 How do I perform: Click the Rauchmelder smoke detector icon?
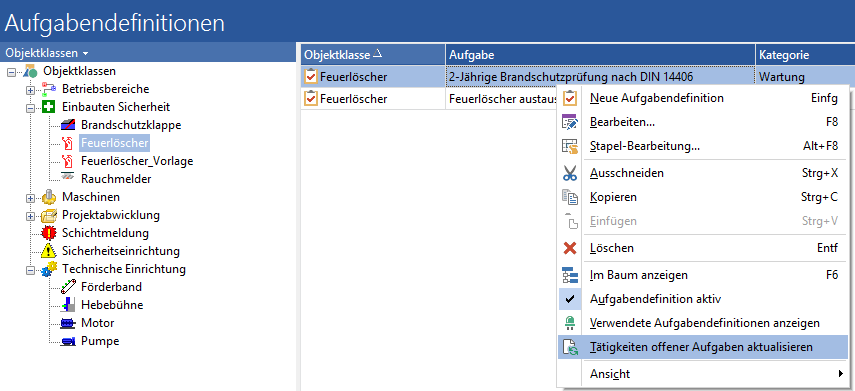68,178
